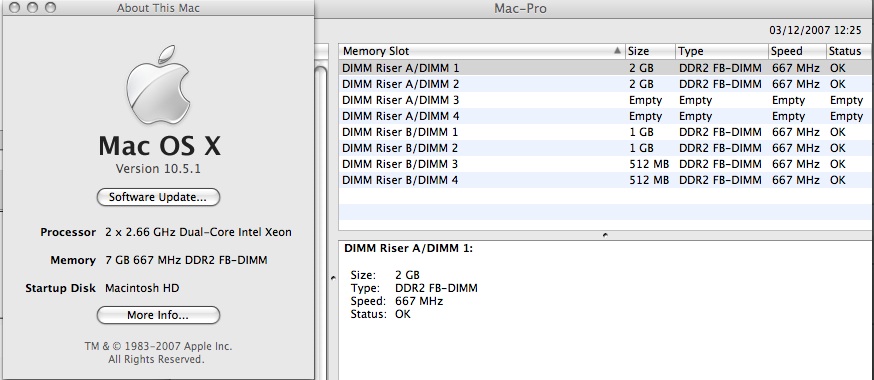Sort by the Memory Slot column header

pos(482,51)
